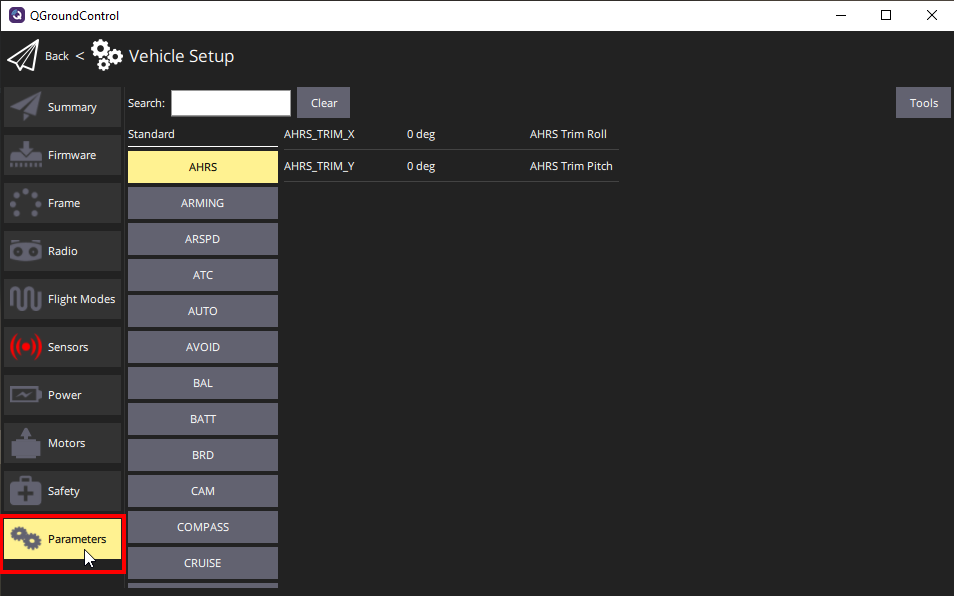This screenshot has height=596, width=954.
Task: Click inside the Search input field
Action: click(x=230, y=102)
